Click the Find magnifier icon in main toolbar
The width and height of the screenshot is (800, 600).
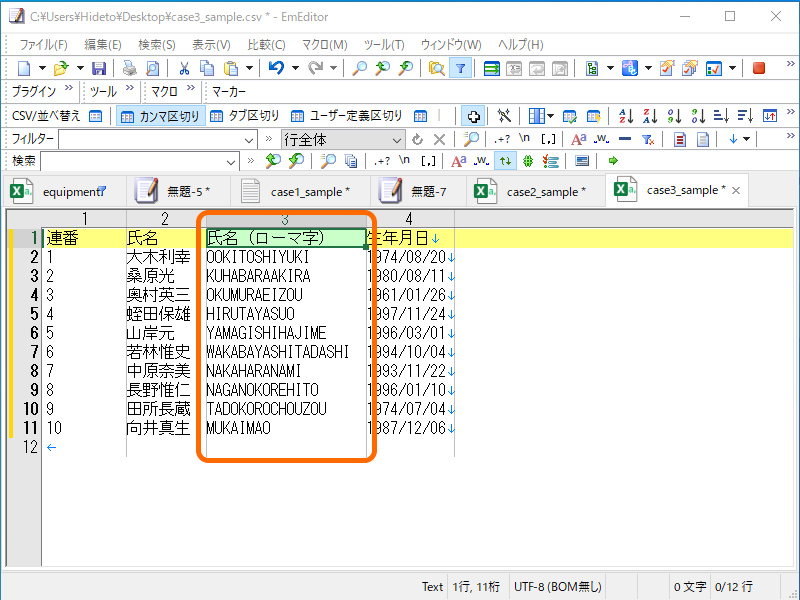[360, 68]
